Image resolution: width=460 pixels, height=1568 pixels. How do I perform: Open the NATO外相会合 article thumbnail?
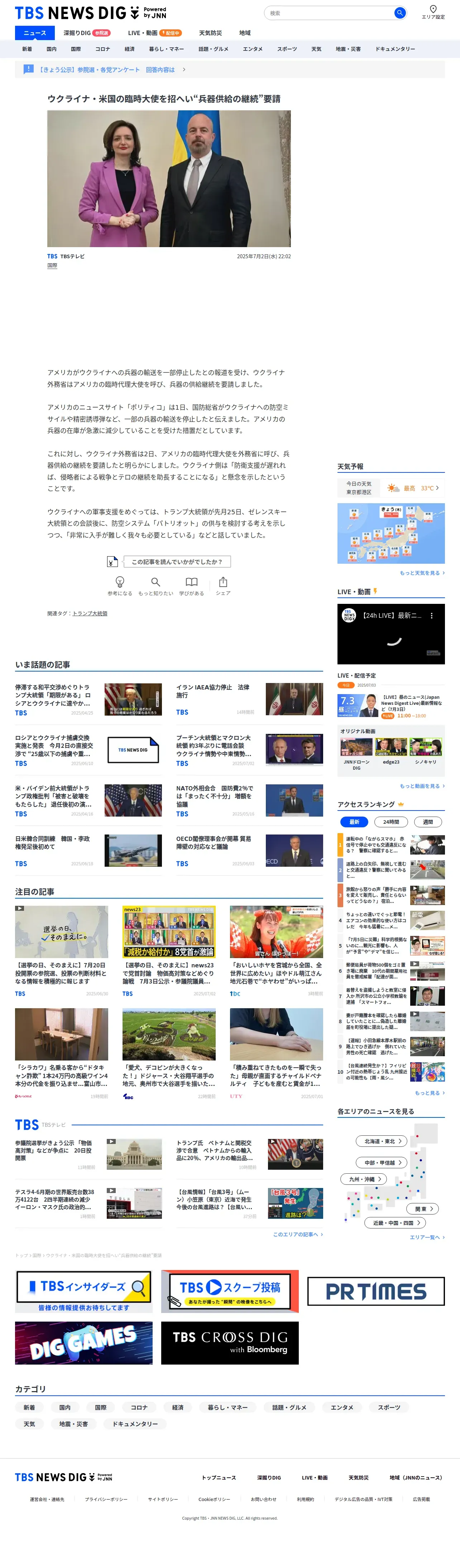294,800
